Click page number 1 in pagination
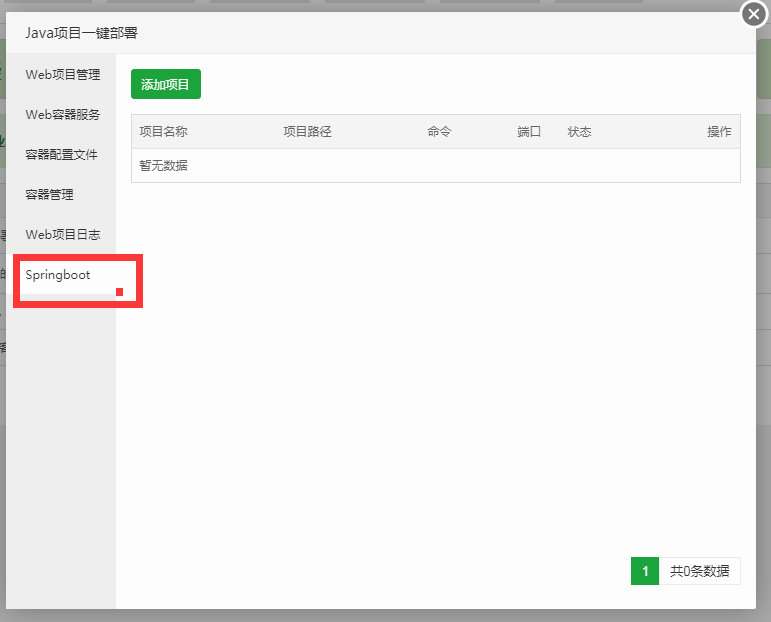The image size is (771, 622). pyautogui.click(x=645, y=571)
